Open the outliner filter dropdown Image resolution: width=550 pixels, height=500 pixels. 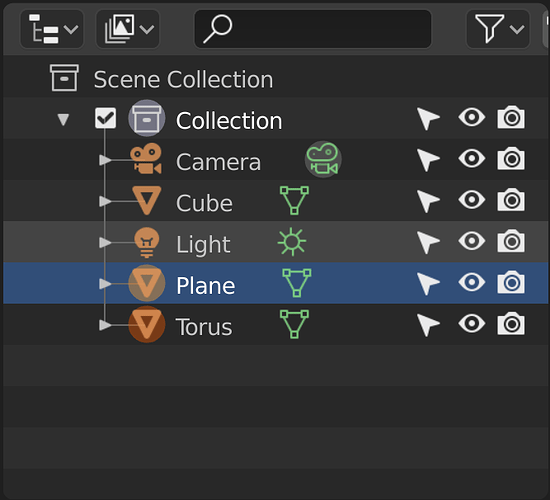tap(498, 29)
